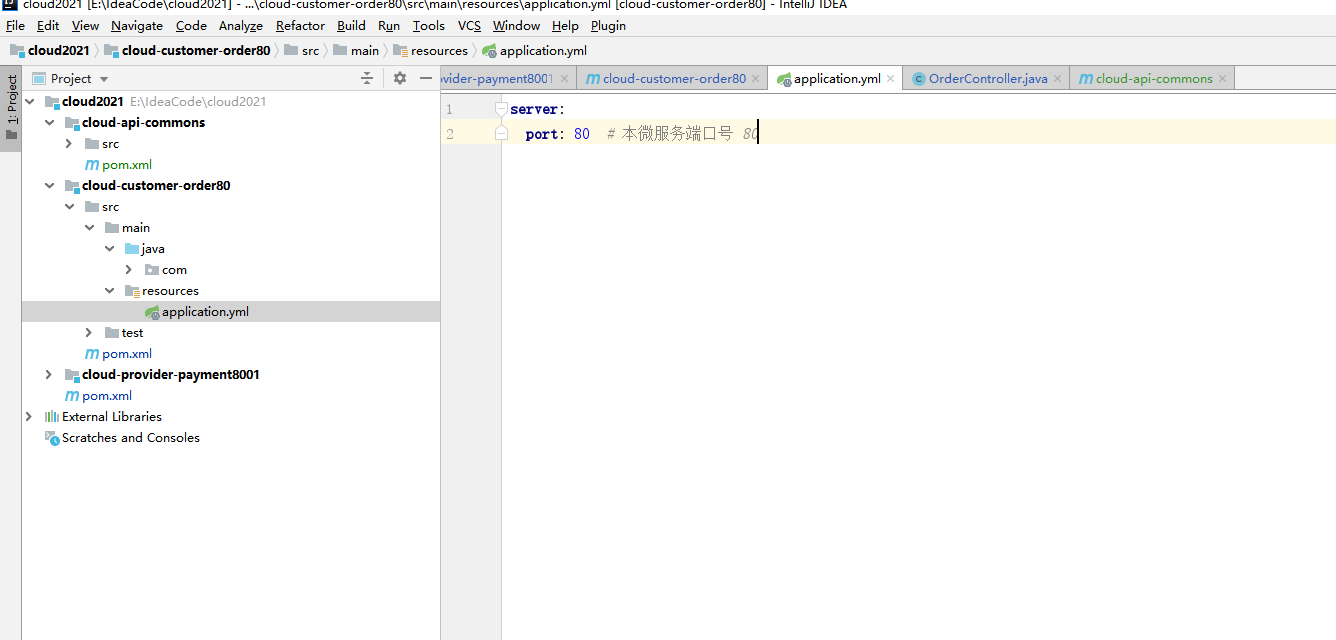Click the Collapse All icon in Project panel

[367, 78]
